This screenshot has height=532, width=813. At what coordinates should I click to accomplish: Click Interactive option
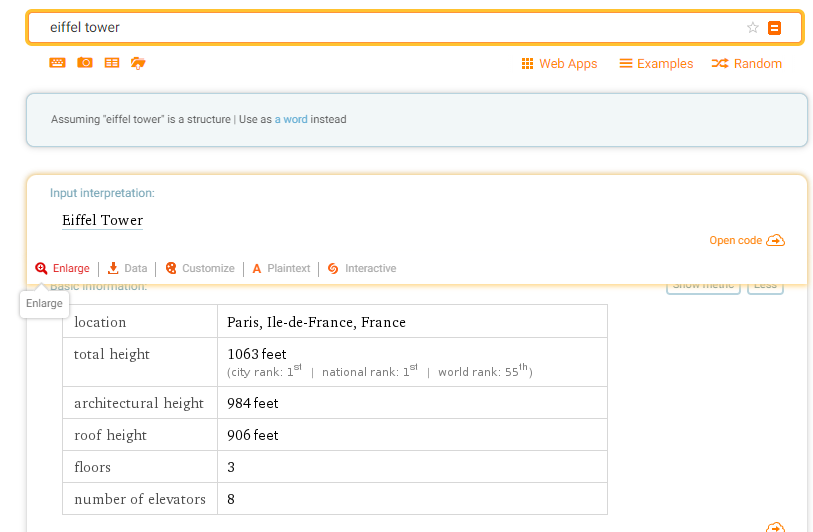tap(362, 269)
